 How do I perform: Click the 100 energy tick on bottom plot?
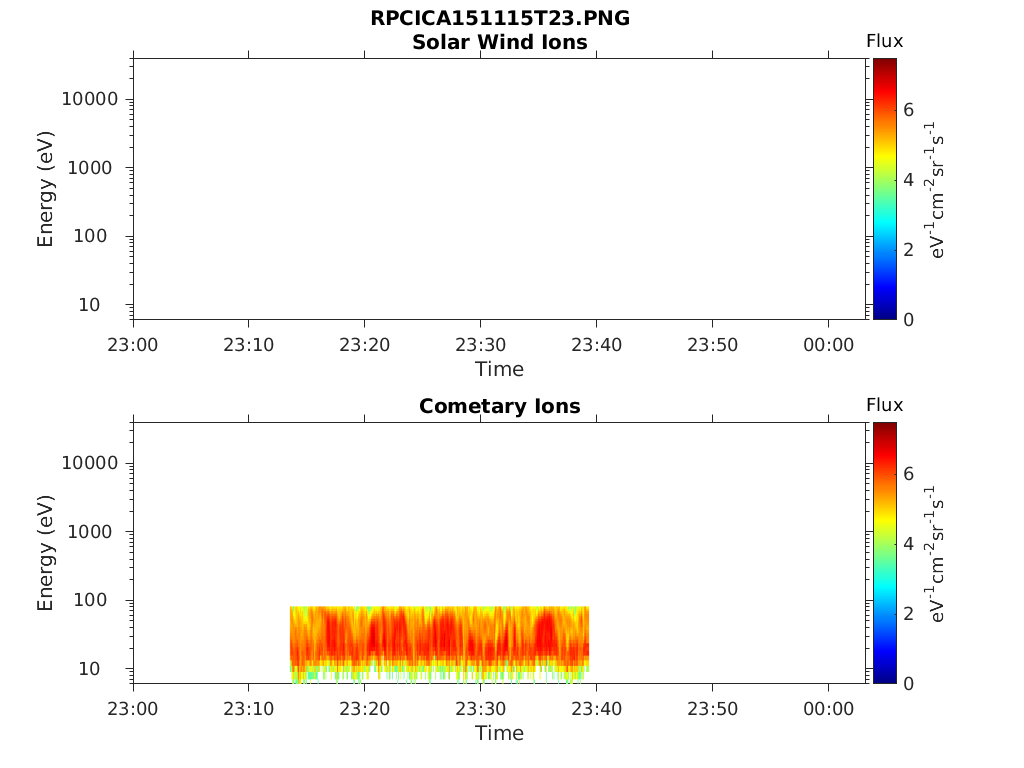click(90, 600)
